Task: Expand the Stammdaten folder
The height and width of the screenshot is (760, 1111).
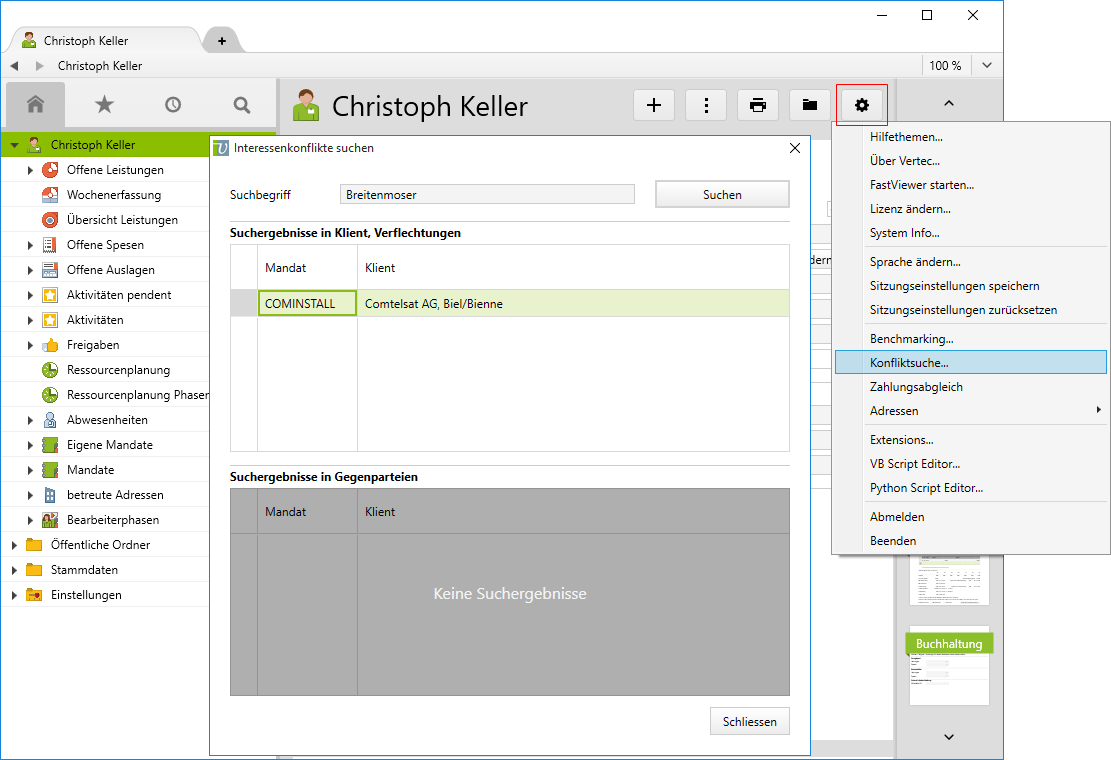Action: 14,570
